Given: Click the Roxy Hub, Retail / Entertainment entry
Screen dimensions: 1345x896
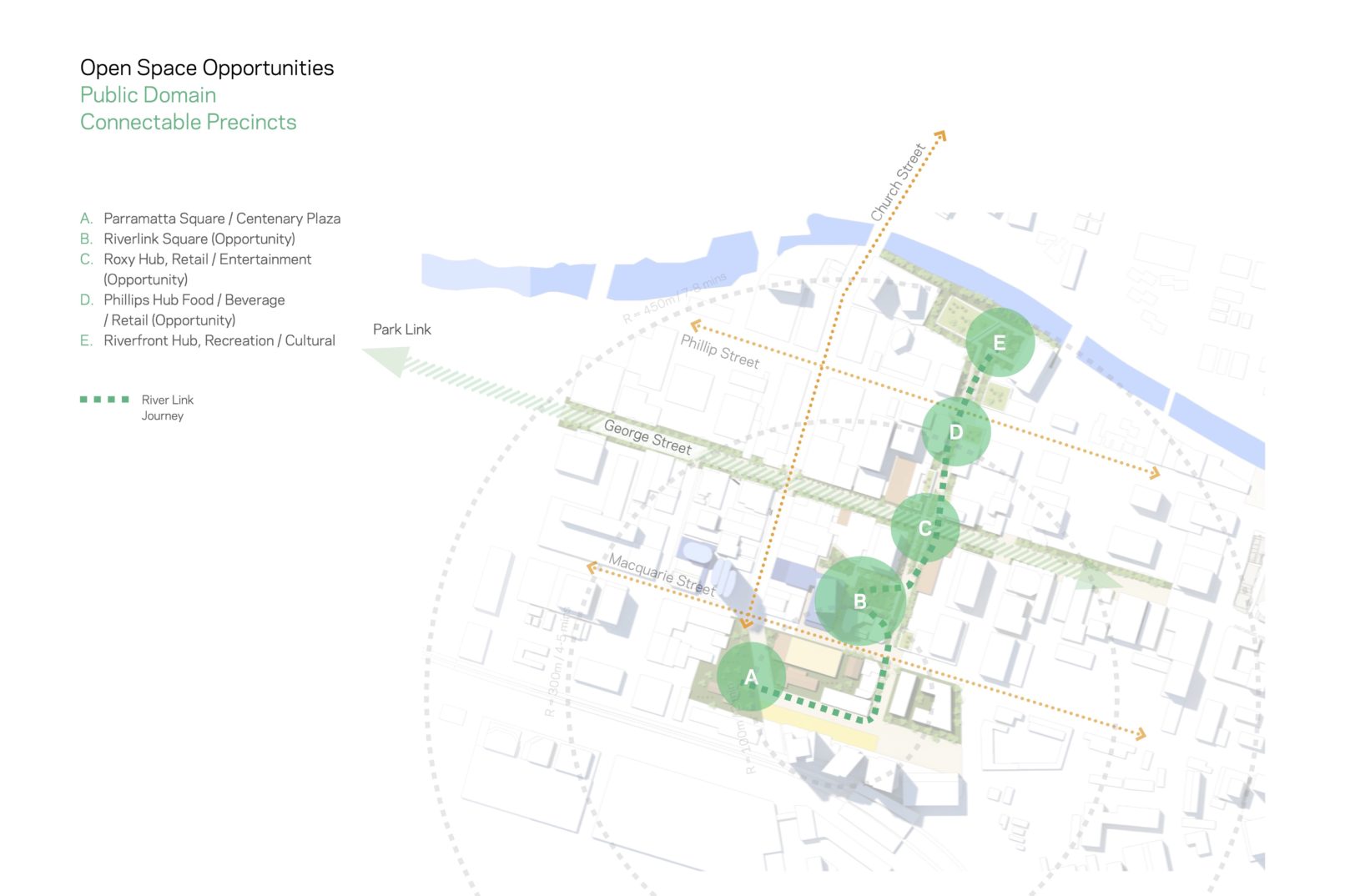Looking at the screenshot, I should click(x=207, y=259).
